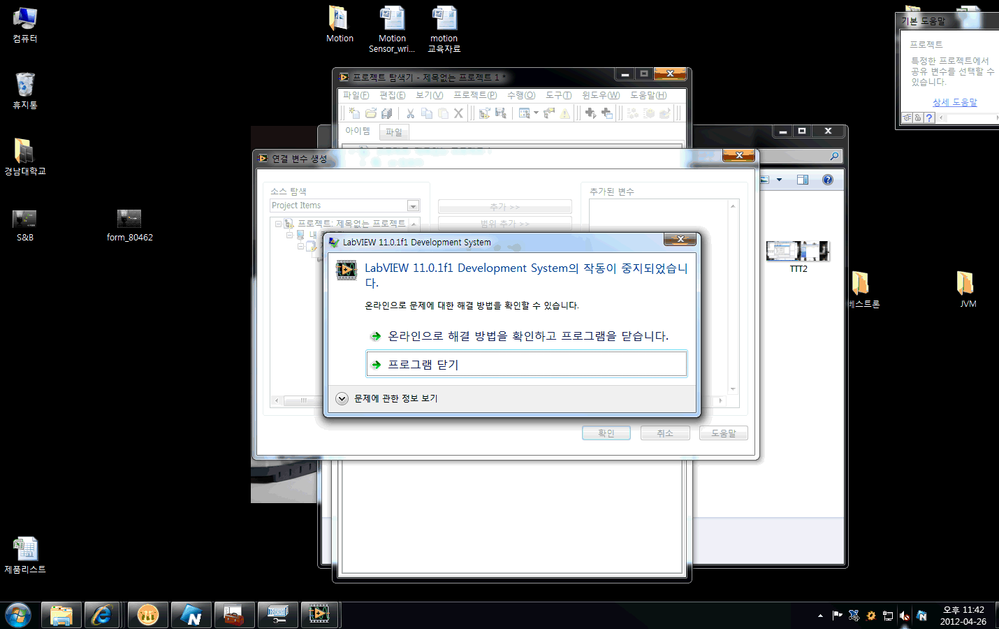
Task: Open the blue N application on taskbar
Action: (191, 615)
